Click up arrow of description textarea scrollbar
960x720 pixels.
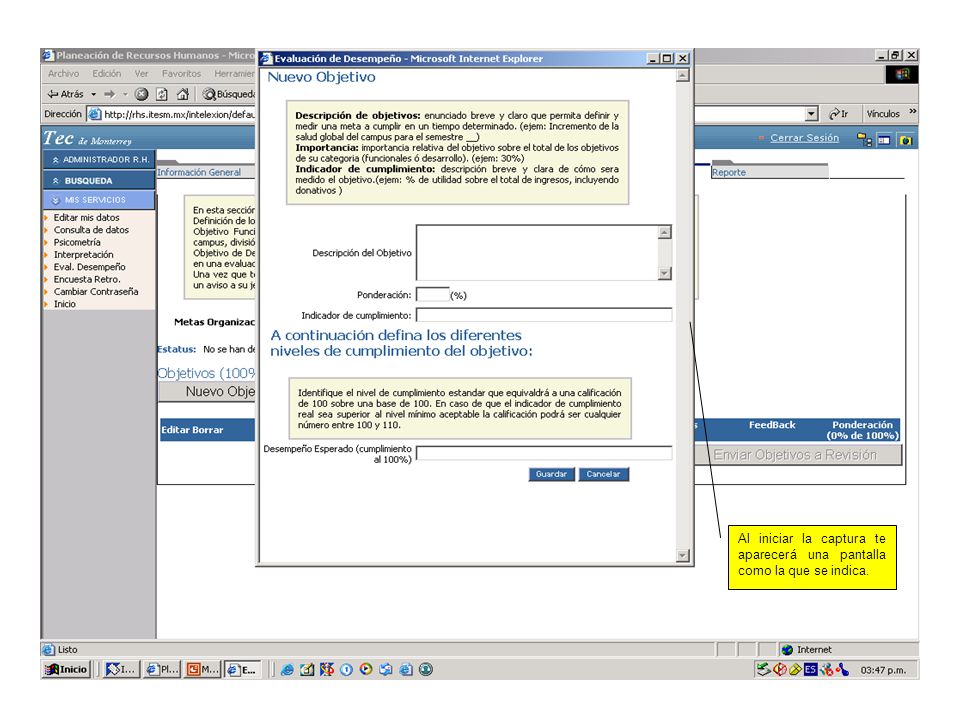[x=665, y=232]
